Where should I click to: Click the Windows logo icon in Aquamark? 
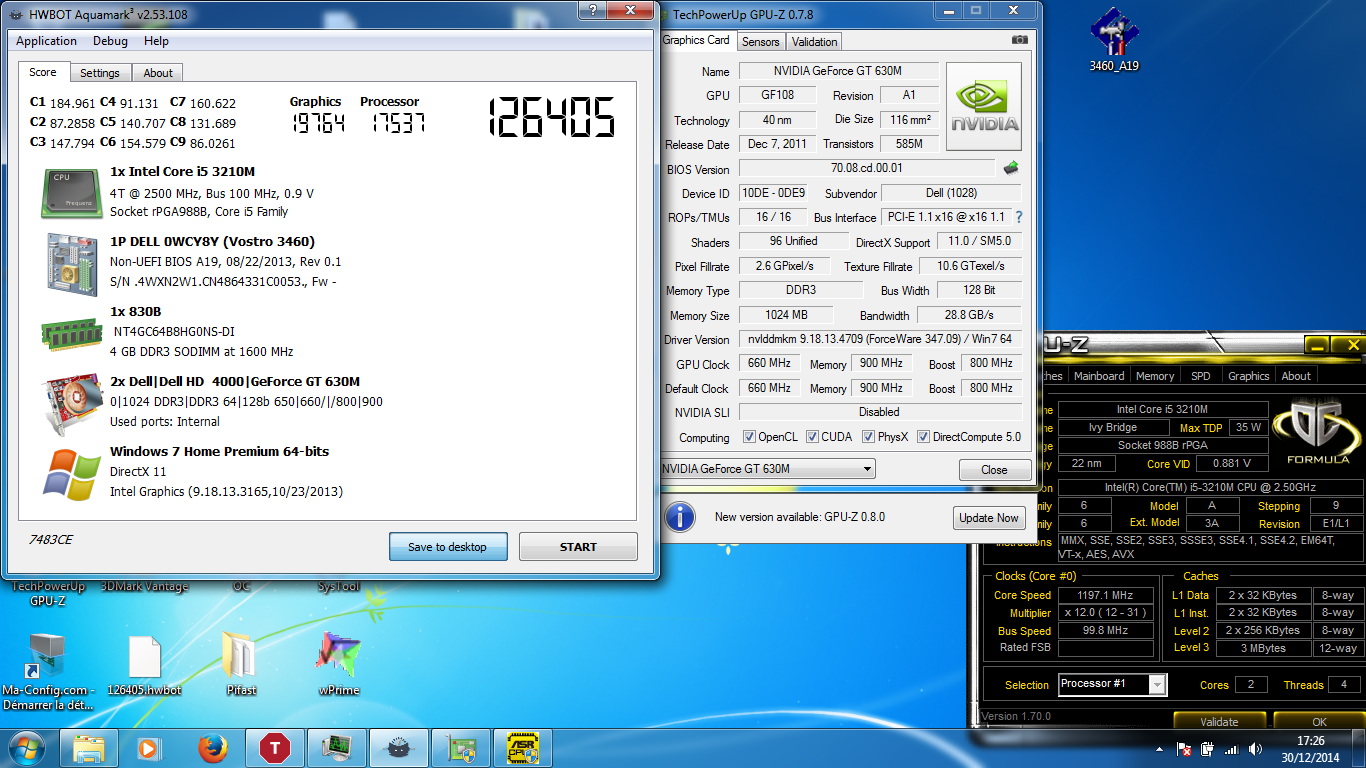(71, 474)
